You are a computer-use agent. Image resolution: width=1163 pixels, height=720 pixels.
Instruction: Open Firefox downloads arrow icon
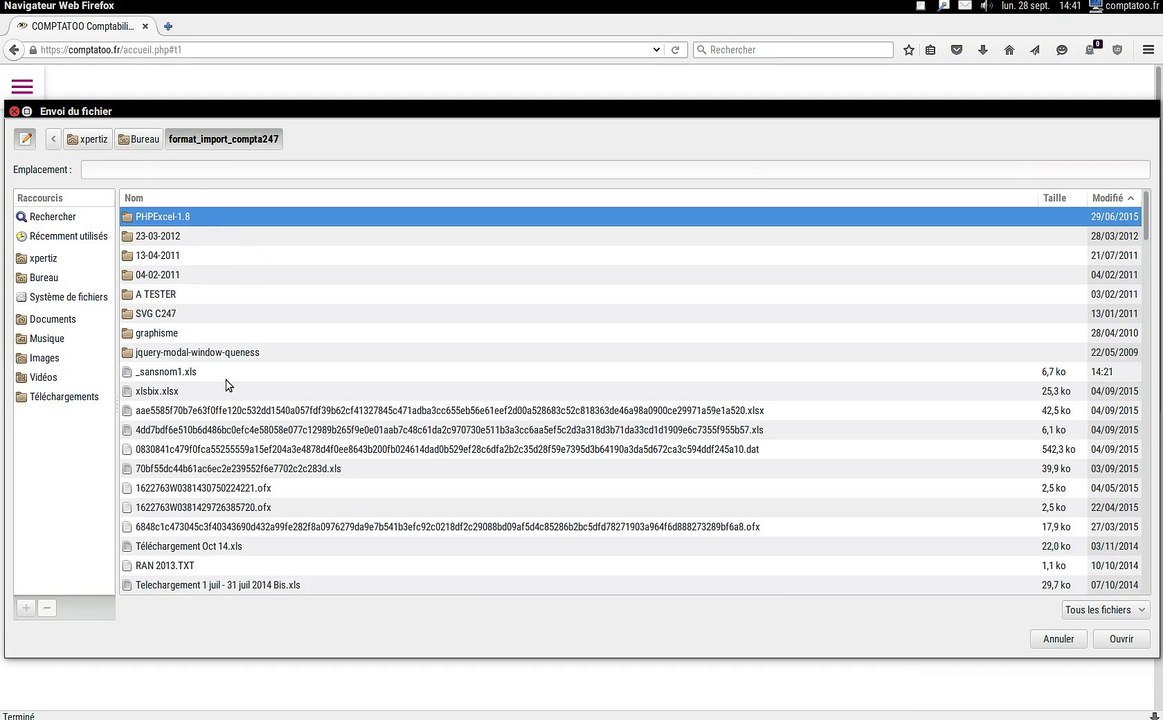pos(983,50)
